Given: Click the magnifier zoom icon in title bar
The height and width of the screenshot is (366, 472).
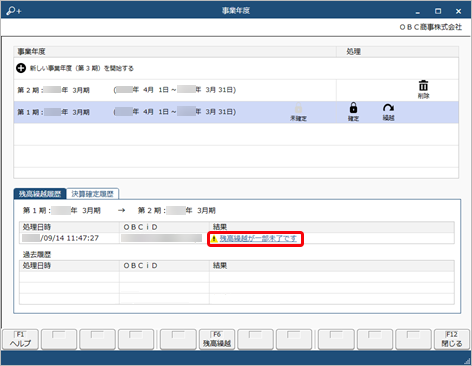Looking at the screenshot, I should click(13, 11).
